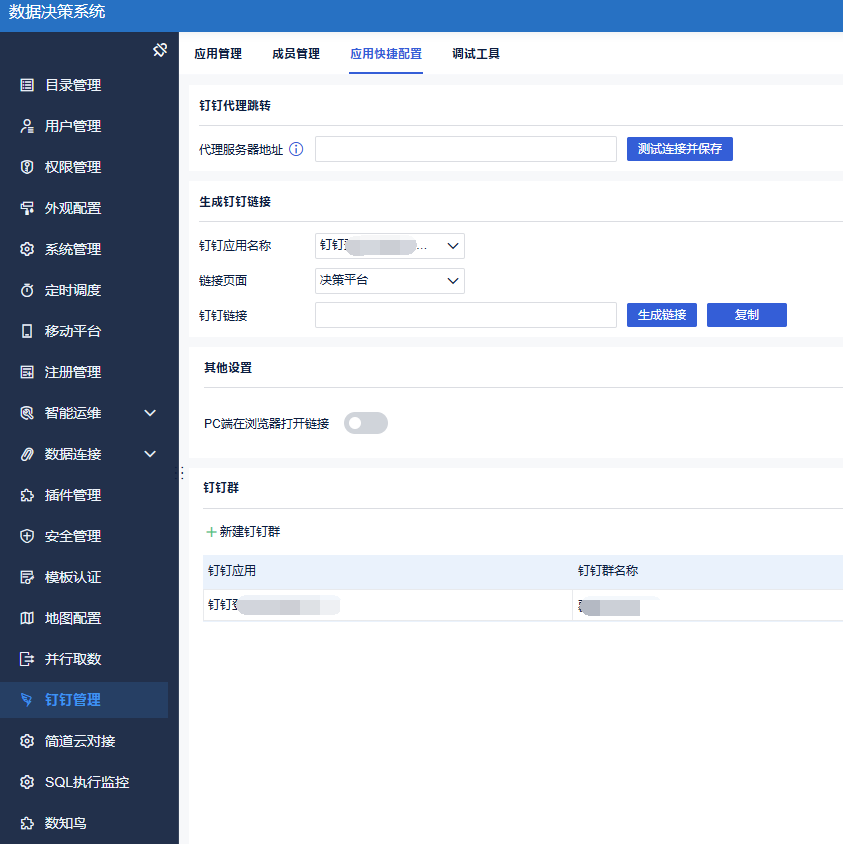The image size is (843, 844).
Task: Open SQL执行监控 from the sidebar
Action: tap(87, 782)
